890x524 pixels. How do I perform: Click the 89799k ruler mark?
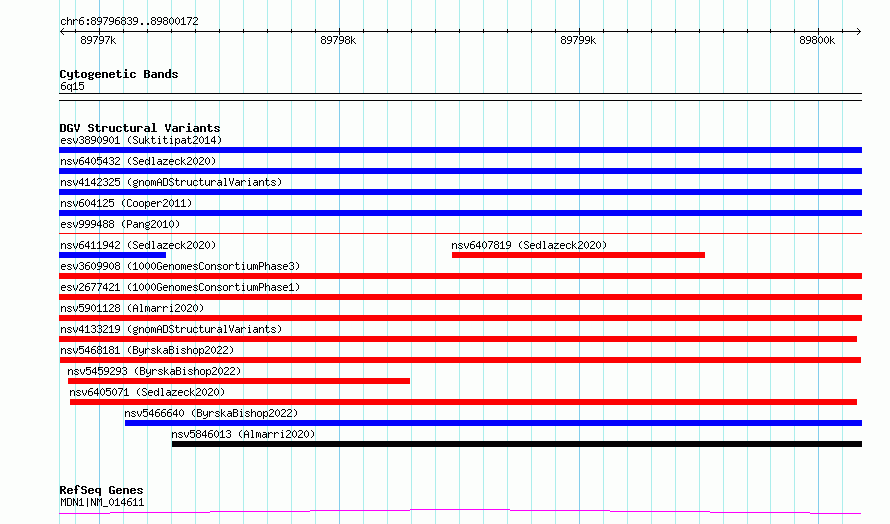coord(578,40)
